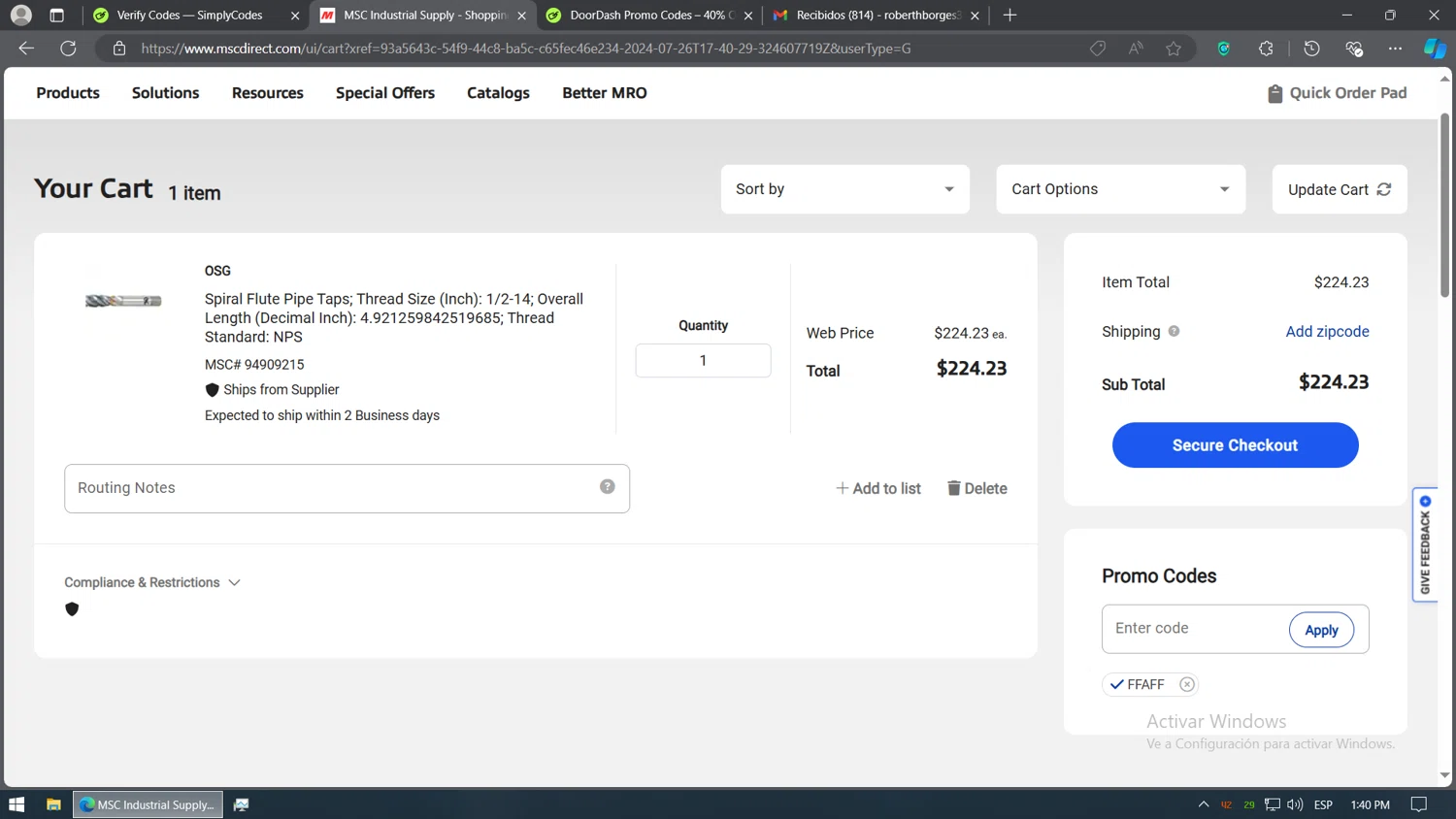Click the trash Delete item button
Viewport: 1456px width, 819px height.
click(976, 488)
